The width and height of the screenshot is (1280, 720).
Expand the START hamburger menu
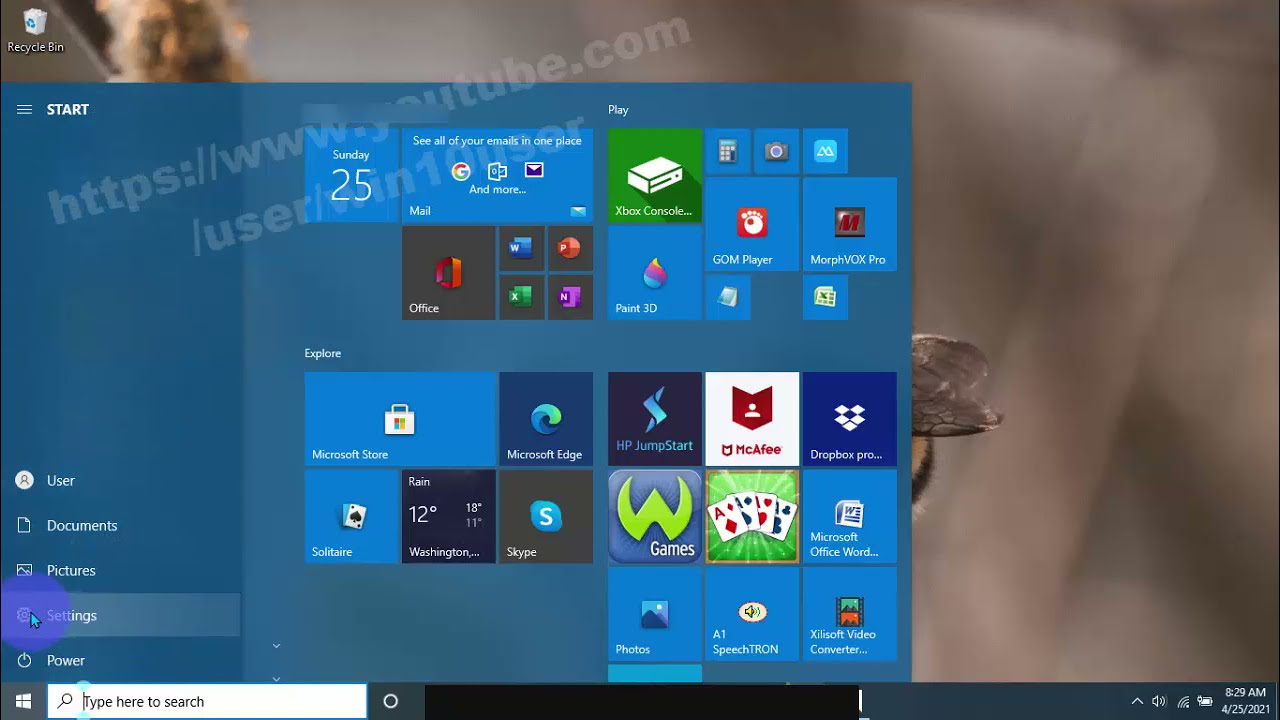click(x=24, y=110)
